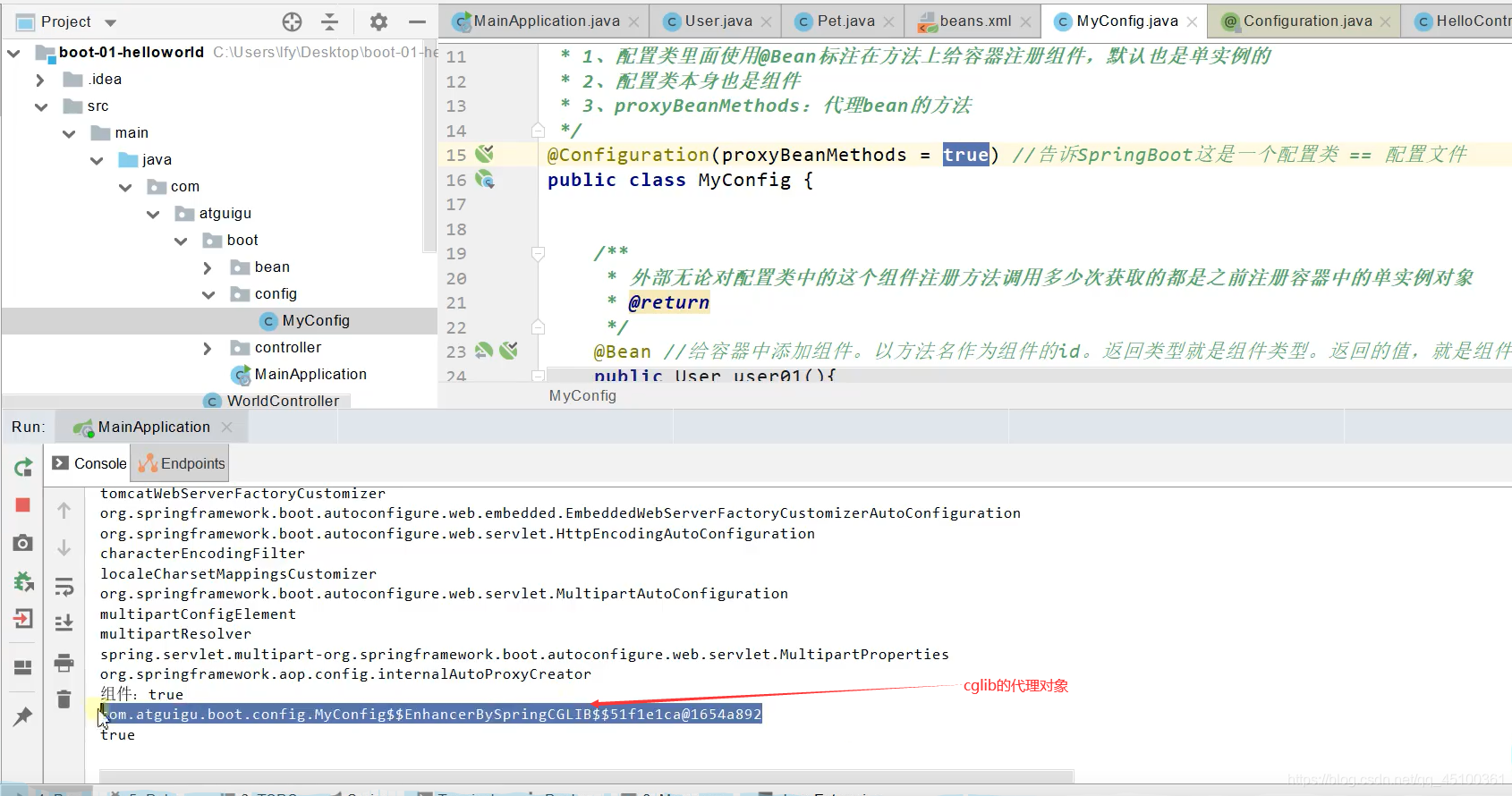Viewport: 1512px width, 796px height.
Task: Collapse the boot-01-helloworld project root
Action: pos(13,53)
